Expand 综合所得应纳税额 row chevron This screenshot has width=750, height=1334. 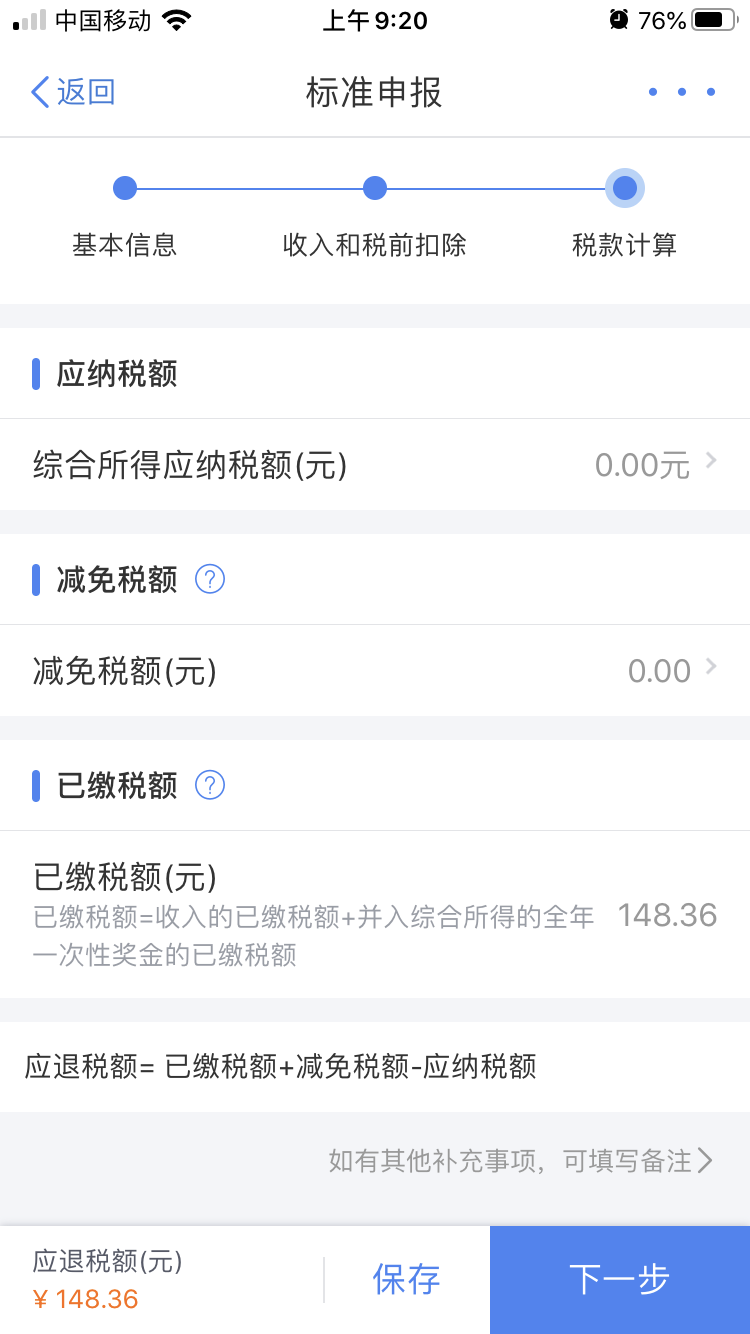pyautogui.click(x=711, y=460)
